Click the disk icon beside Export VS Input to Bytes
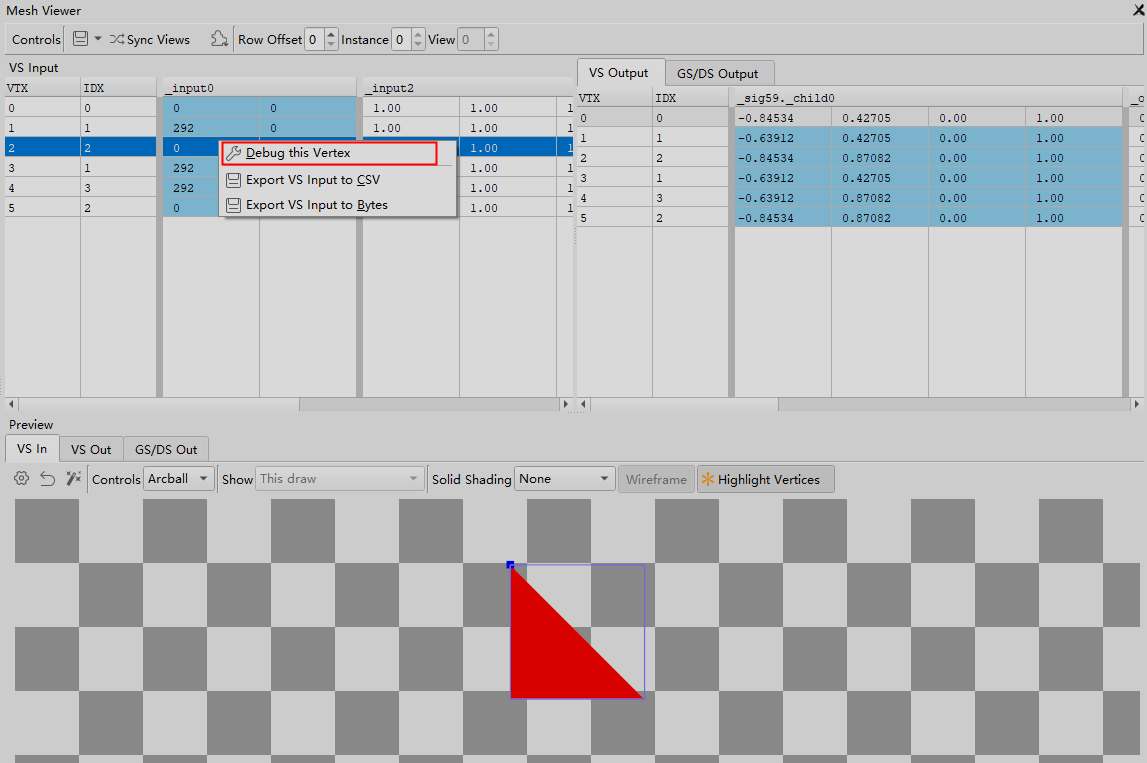The image size is (1147, 763). [x=235, y=205]
